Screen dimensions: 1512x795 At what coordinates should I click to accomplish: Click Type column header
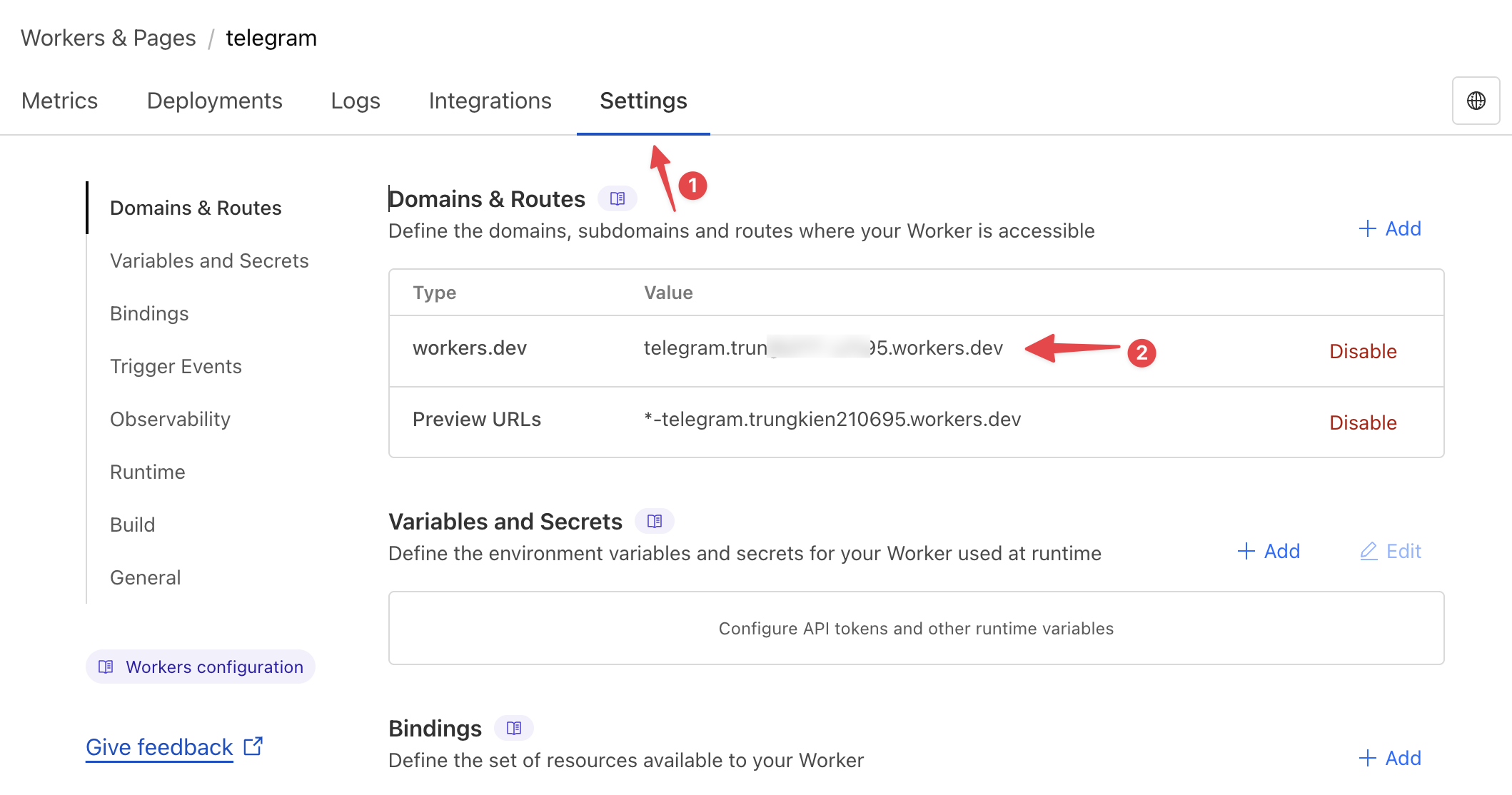(x=434, y=293)
